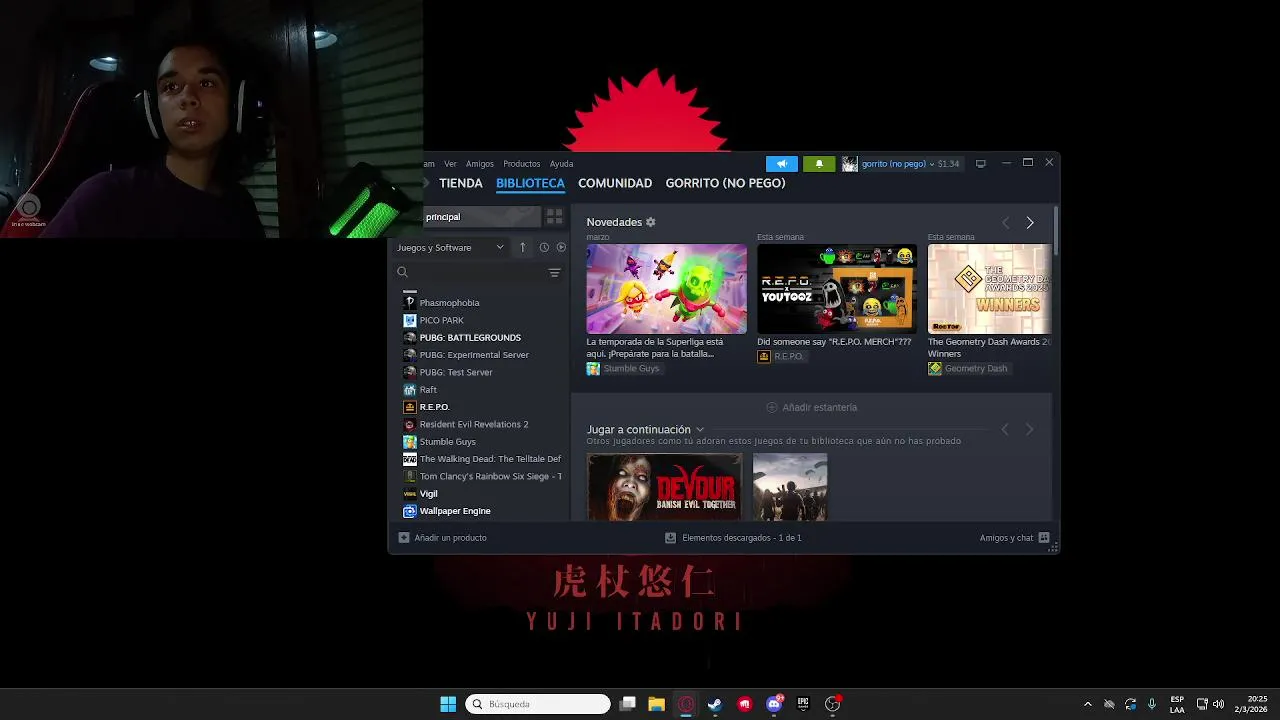Viewport: 1280px width, 720px height.
Task: Open the Amigos menu
Action: pos(480,164)
